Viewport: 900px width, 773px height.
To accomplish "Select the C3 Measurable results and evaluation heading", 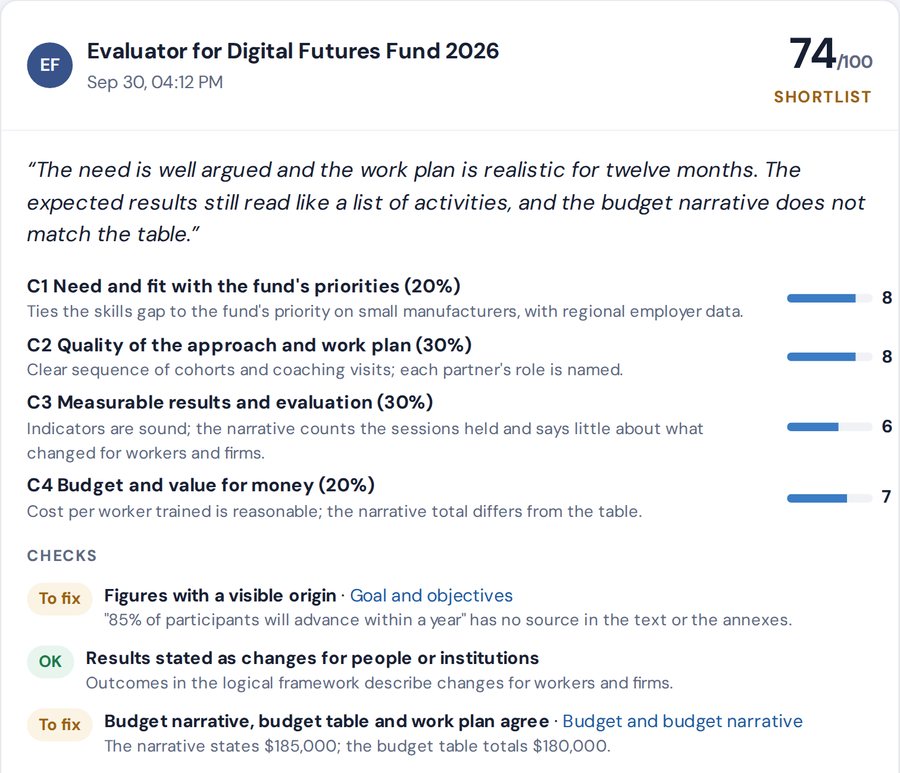I will 230,402.
